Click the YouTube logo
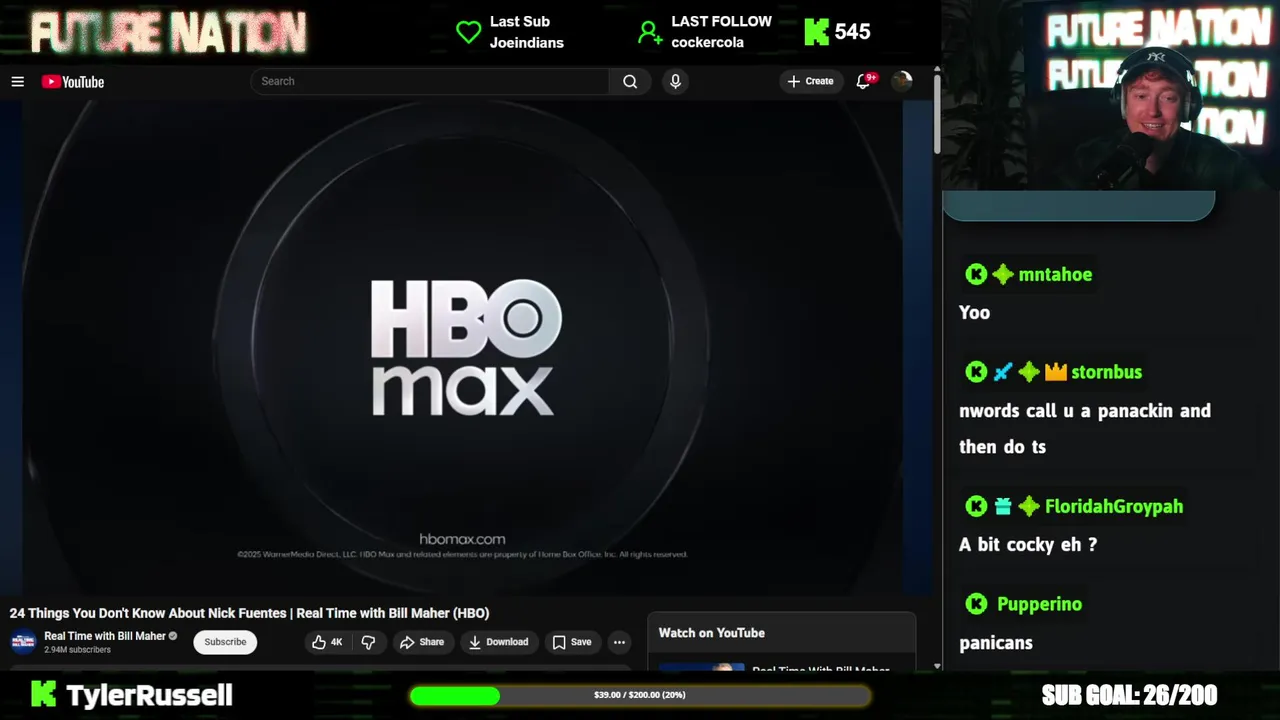 pyautogui.click(x=73, y=82)
